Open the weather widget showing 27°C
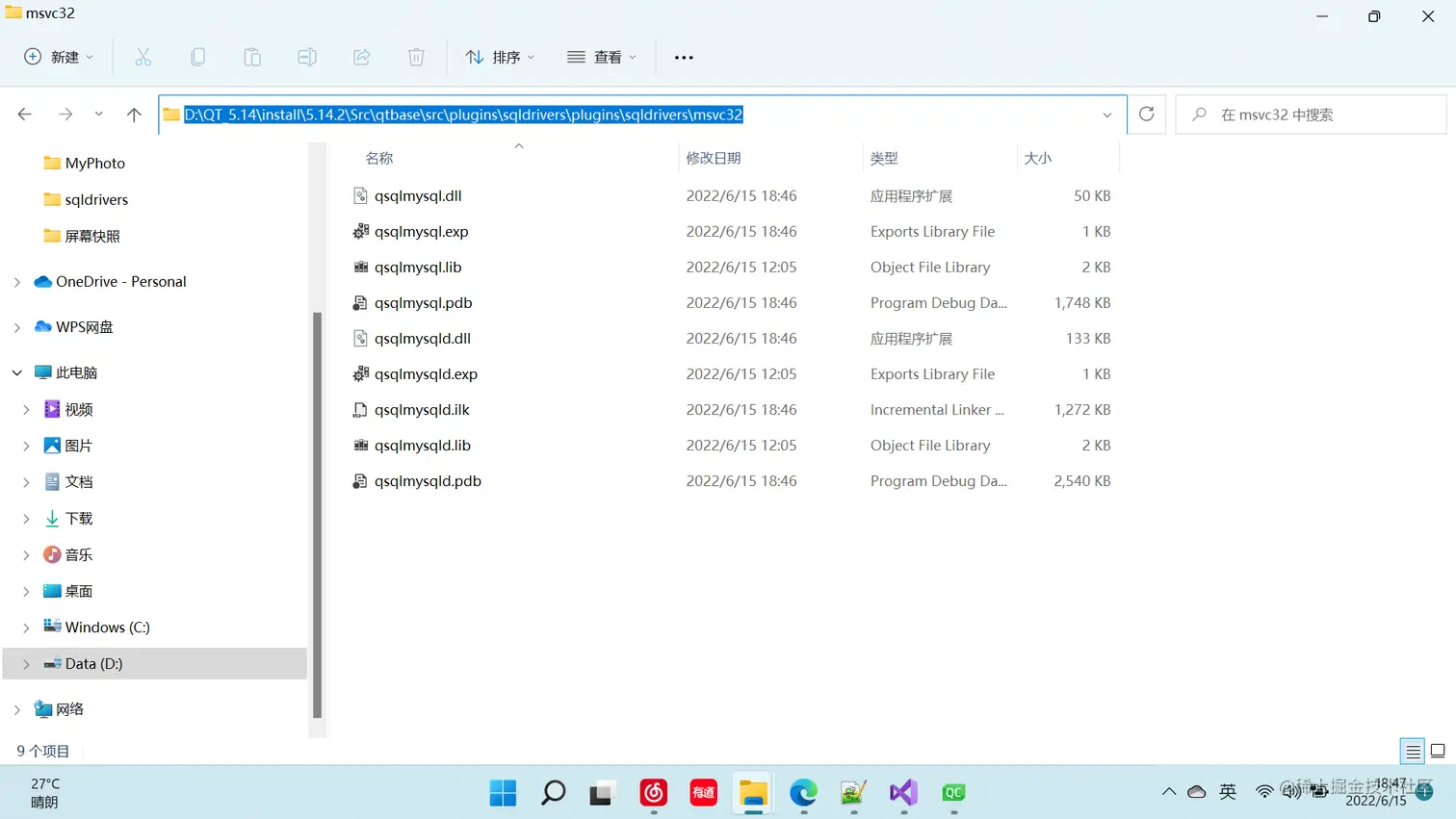The width and height of the screenshot is (1456, 819). pyautogui.click(x=44, y=792)
